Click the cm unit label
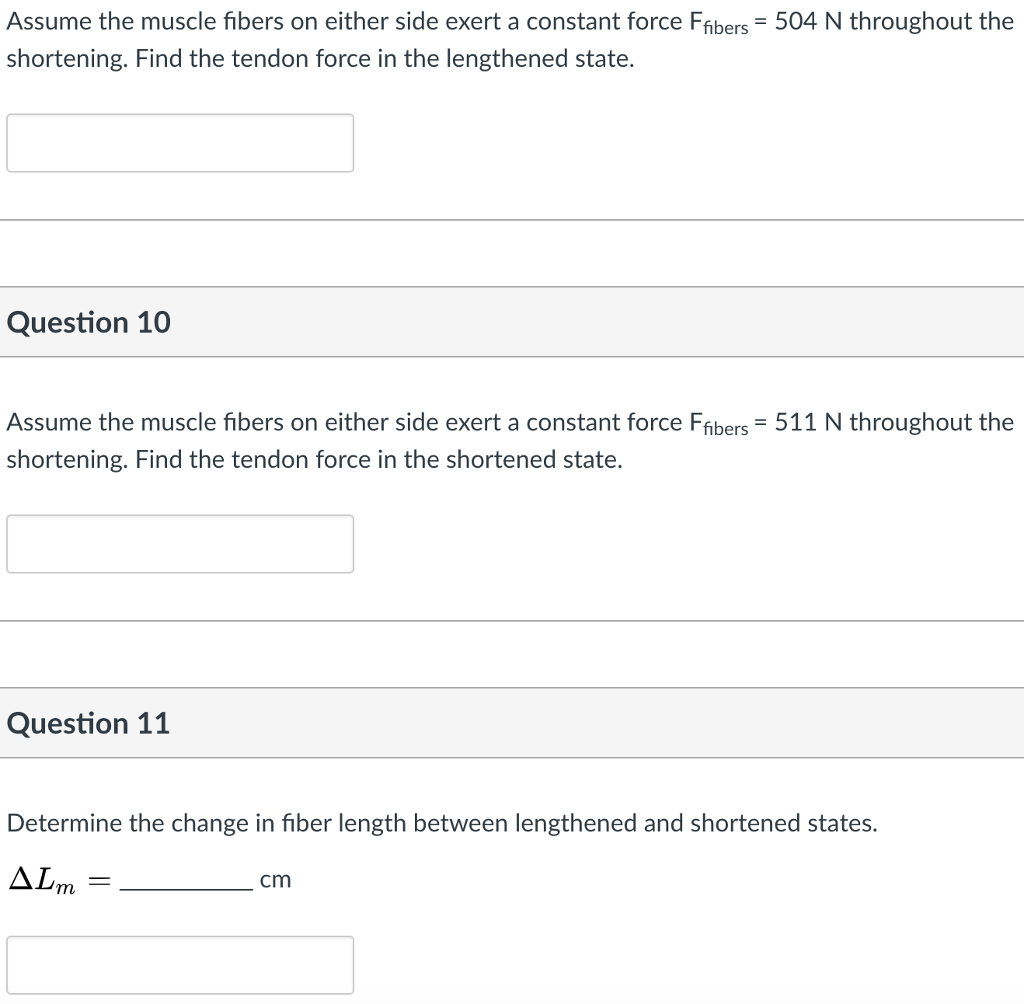The height and width of the screenshot is (1004, 1024). (x=275, y=880)
